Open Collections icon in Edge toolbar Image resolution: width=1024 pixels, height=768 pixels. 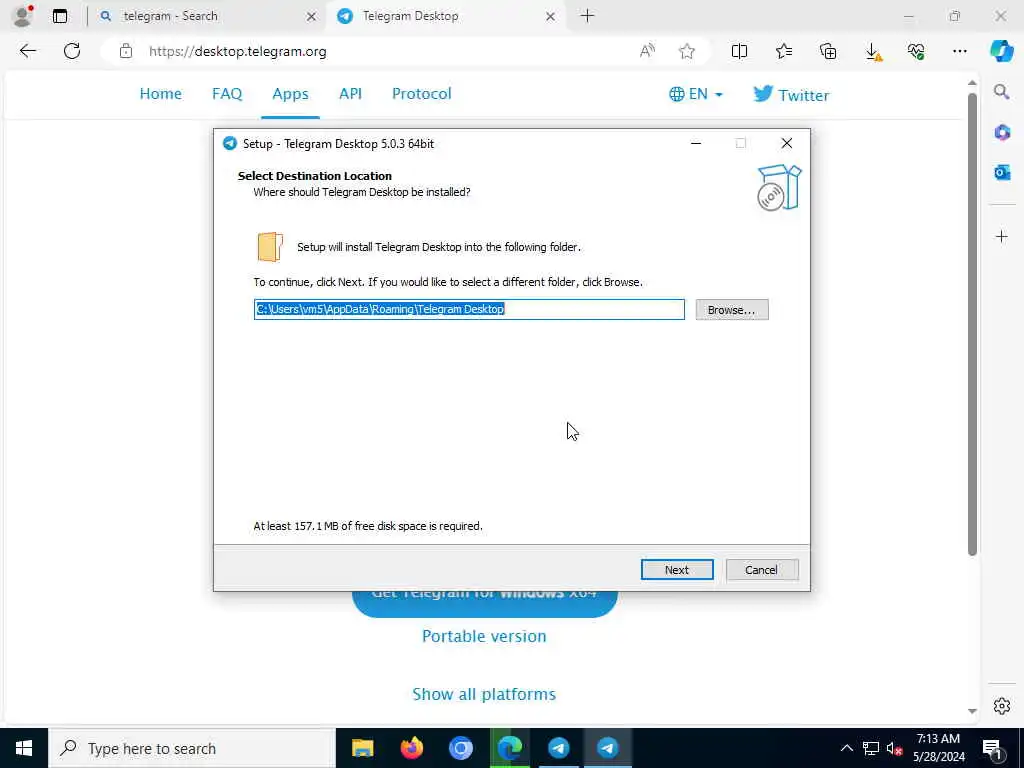(828, 51)
